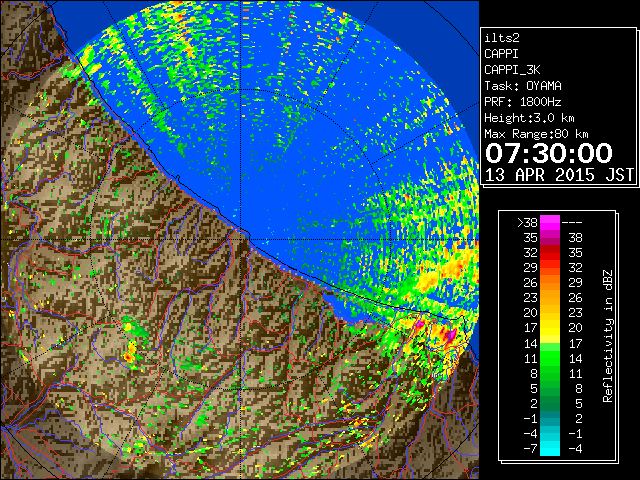Click the isolated yellow-red echo inland southwest
The image size is (640, 480).
tap(130, 353)
